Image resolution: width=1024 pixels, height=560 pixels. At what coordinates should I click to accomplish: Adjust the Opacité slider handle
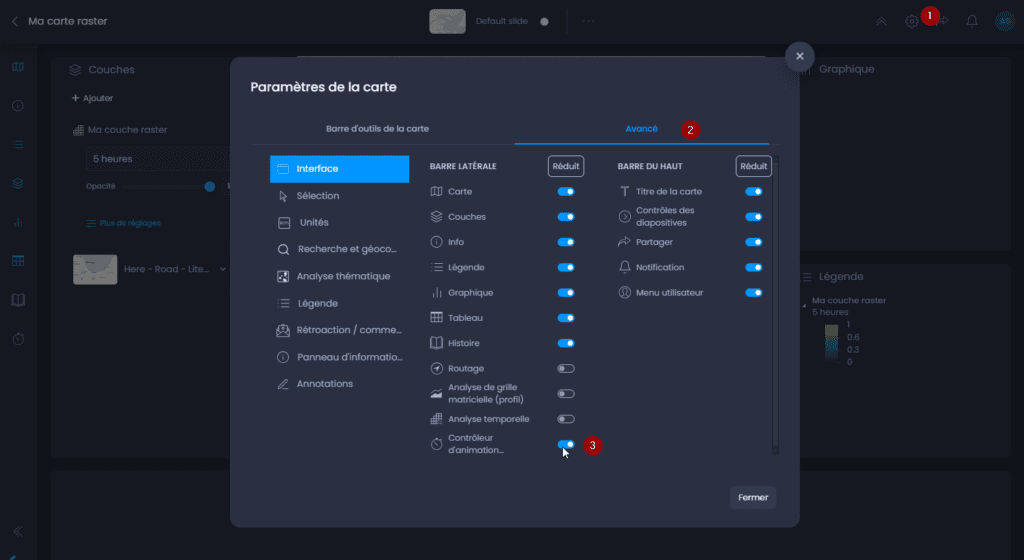tap(210, 187)
